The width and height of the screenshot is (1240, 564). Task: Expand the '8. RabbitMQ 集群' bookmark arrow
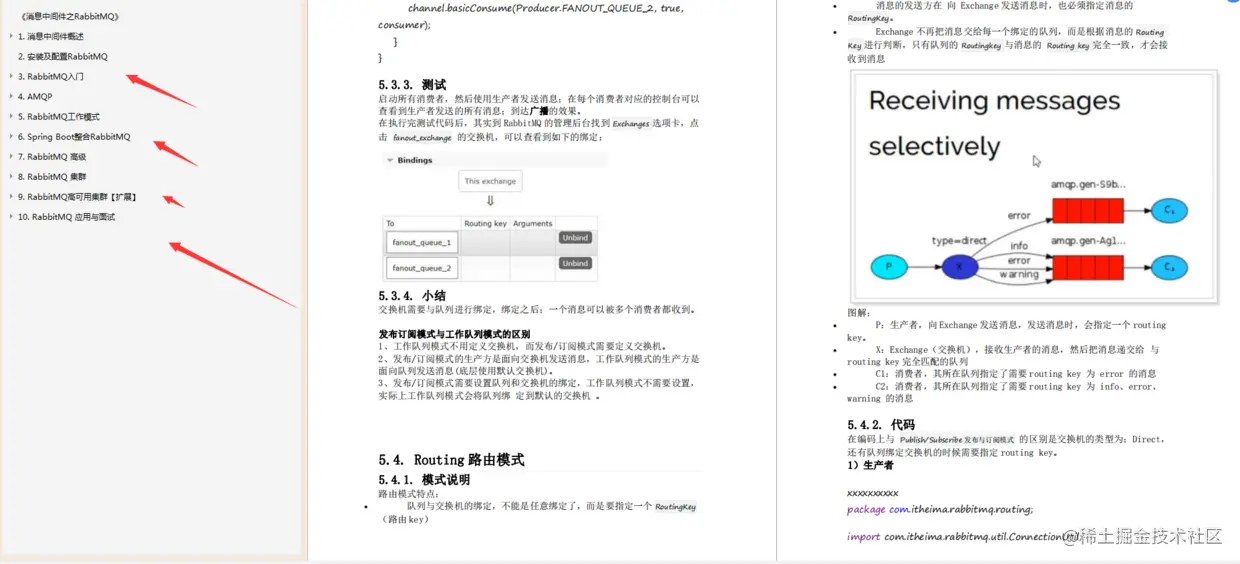11,177
